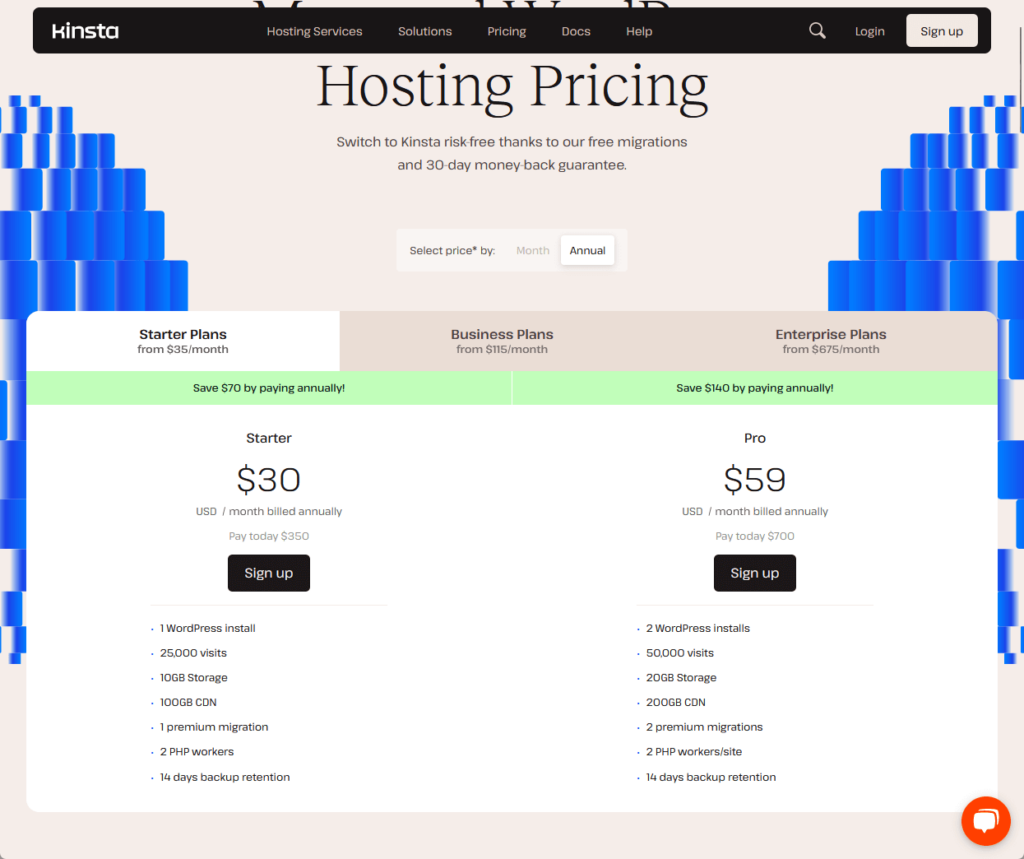Click the Select price* by label

[x=452, y=251]
